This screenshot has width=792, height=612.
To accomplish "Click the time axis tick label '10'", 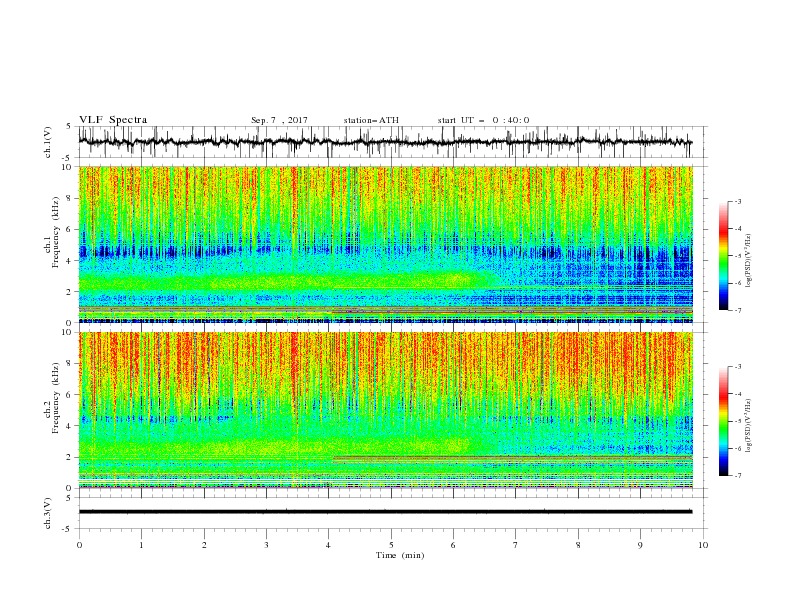I will point(703,545).
